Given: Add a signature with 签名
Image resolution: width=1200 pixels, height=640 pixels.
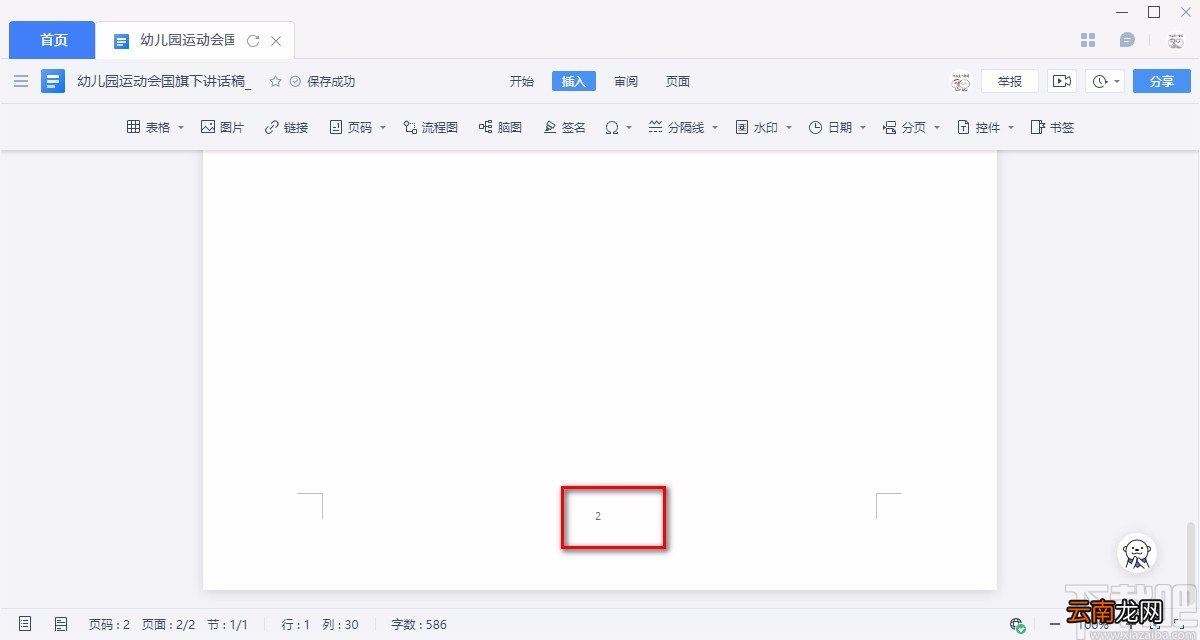Looking at the screenshot, I should (564, 127).
